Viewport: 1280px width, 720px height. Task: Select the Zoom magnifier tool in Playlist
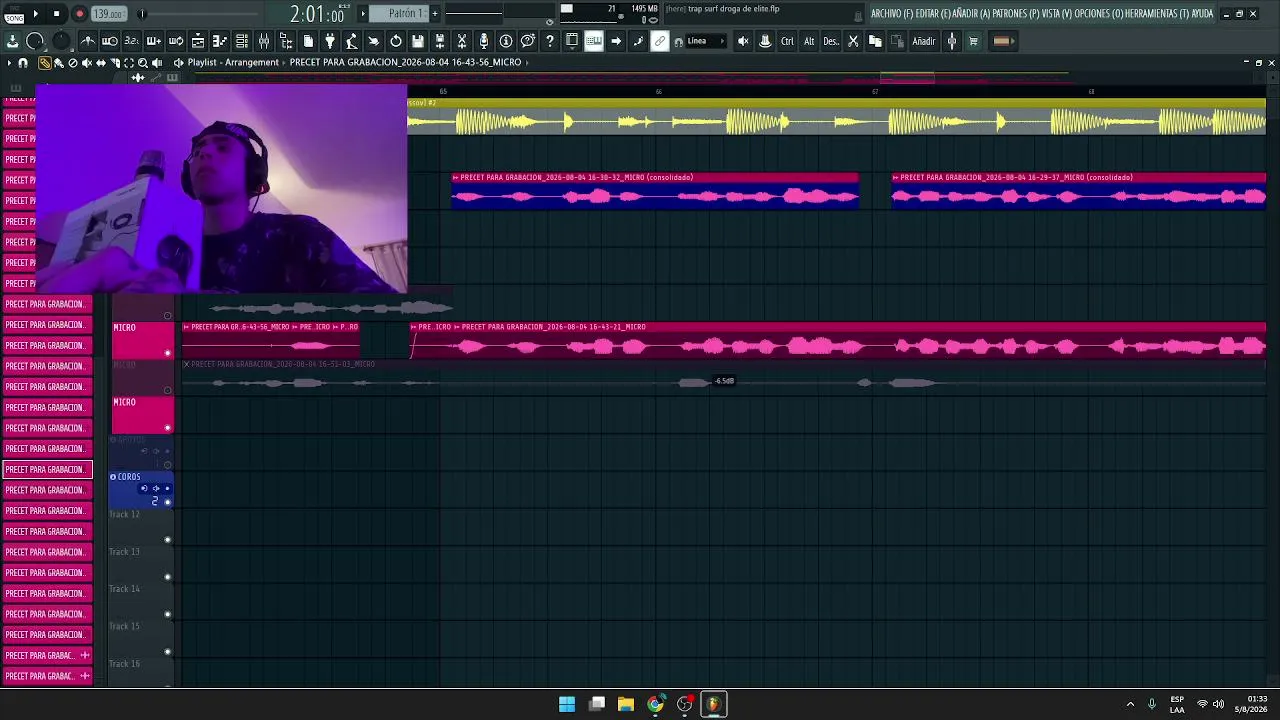pyautogui.click(x=142, y=62)
